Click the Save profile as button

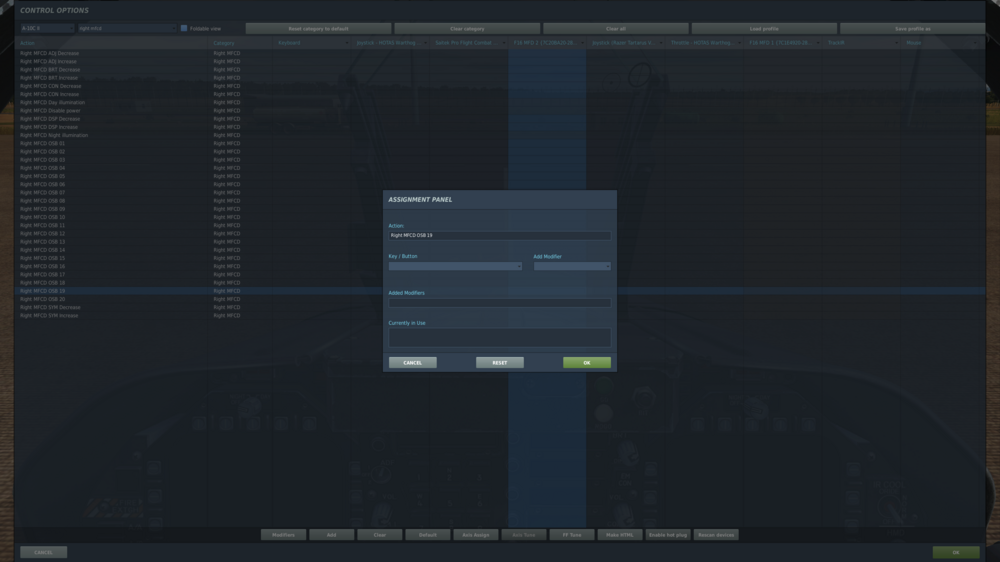point(913,29)
